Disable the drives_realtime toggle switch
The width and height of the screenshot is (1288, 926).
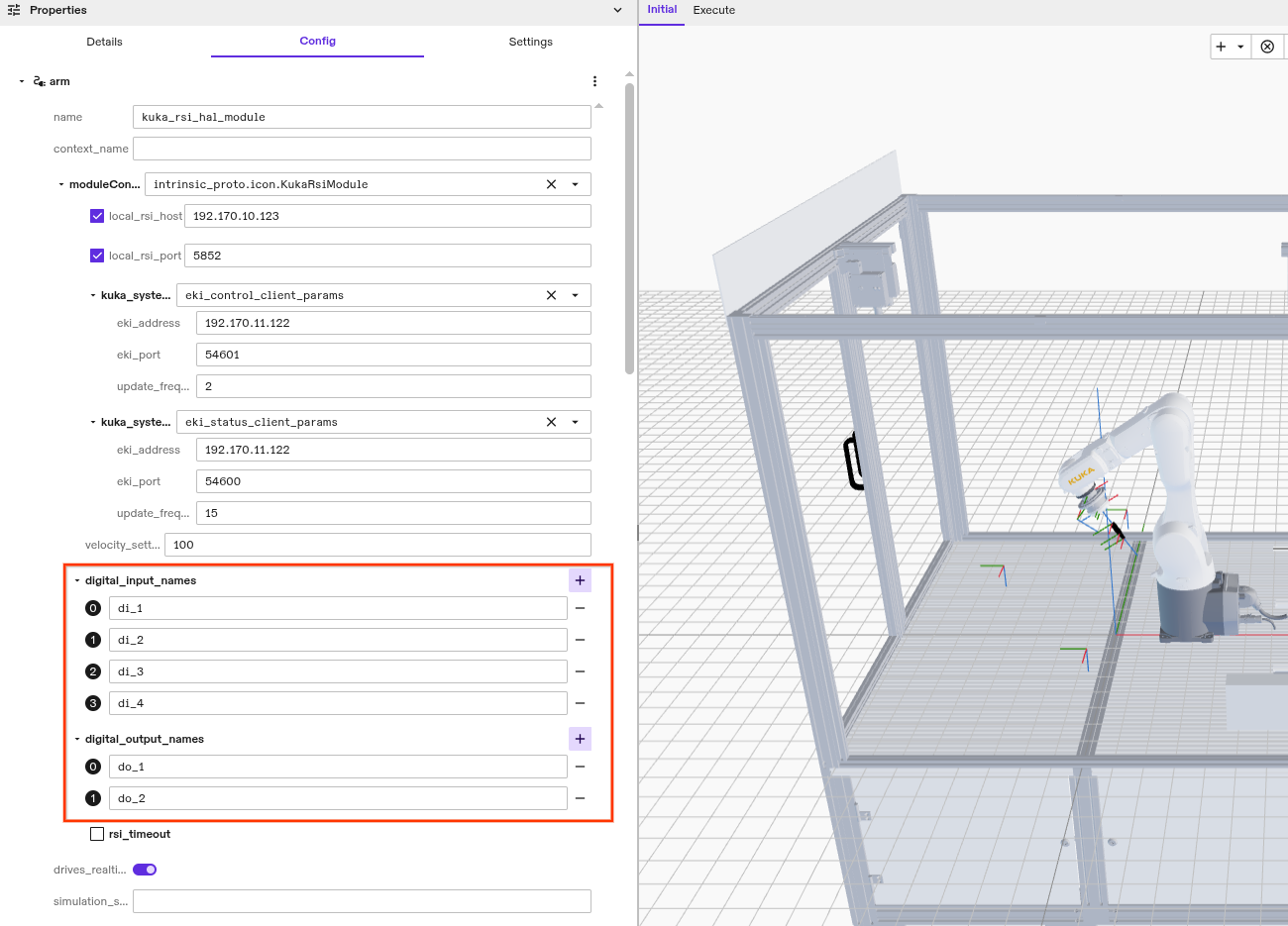point(144,869)
